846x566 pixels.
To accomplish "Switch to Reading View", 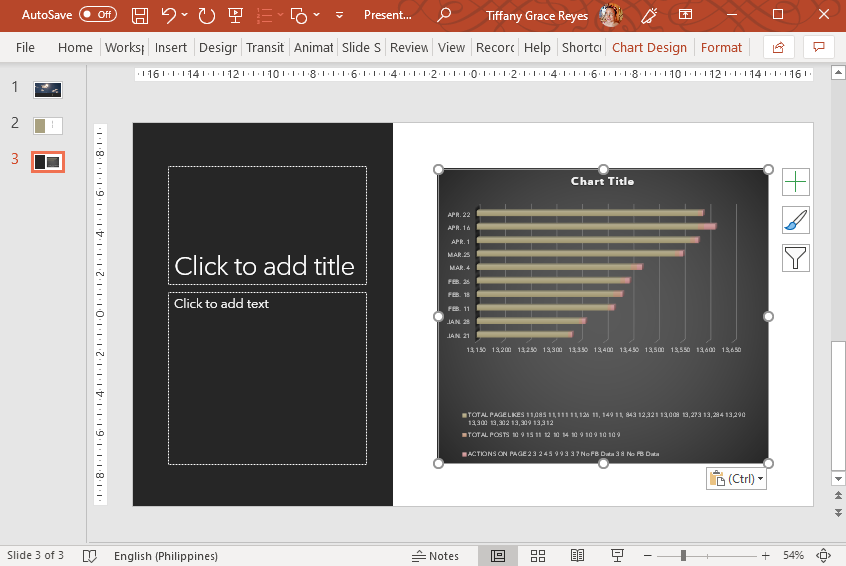I will (x=577, y=556).
